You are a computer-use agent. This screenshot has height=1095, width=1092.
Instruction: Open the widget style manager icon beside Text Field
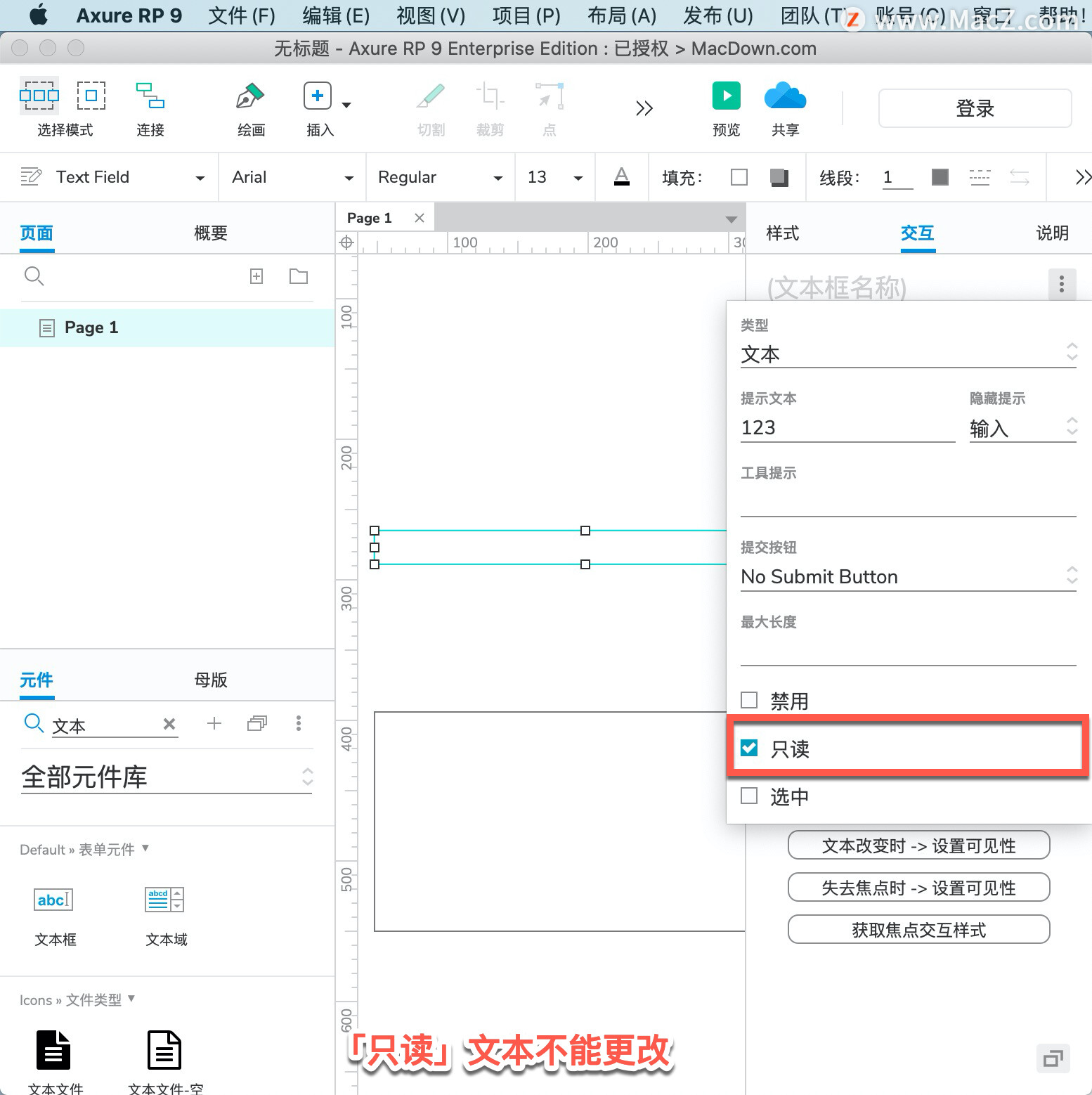coord(31,176)
